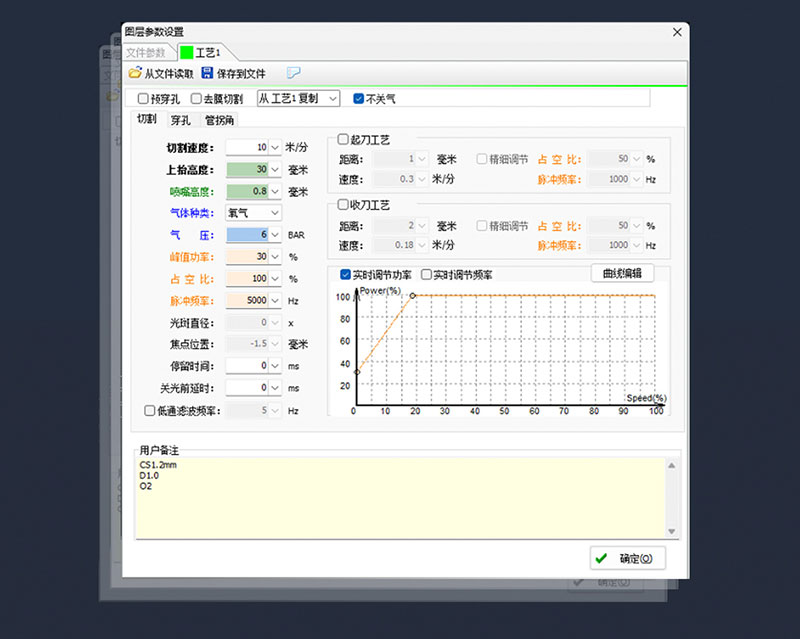Click the green color square on 工艺1 tab
800x639 pixels.
point(186,51)
